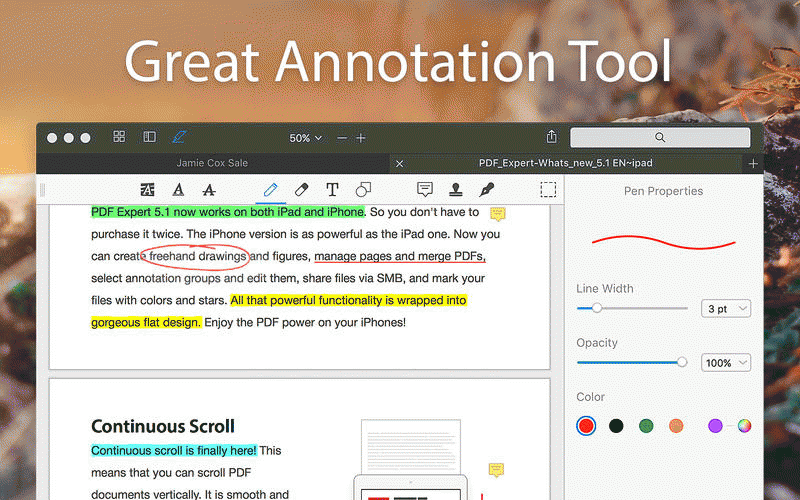Open the 3 pt line width dropdown
This screenshot has height=500, width=800.
point(726,309)
